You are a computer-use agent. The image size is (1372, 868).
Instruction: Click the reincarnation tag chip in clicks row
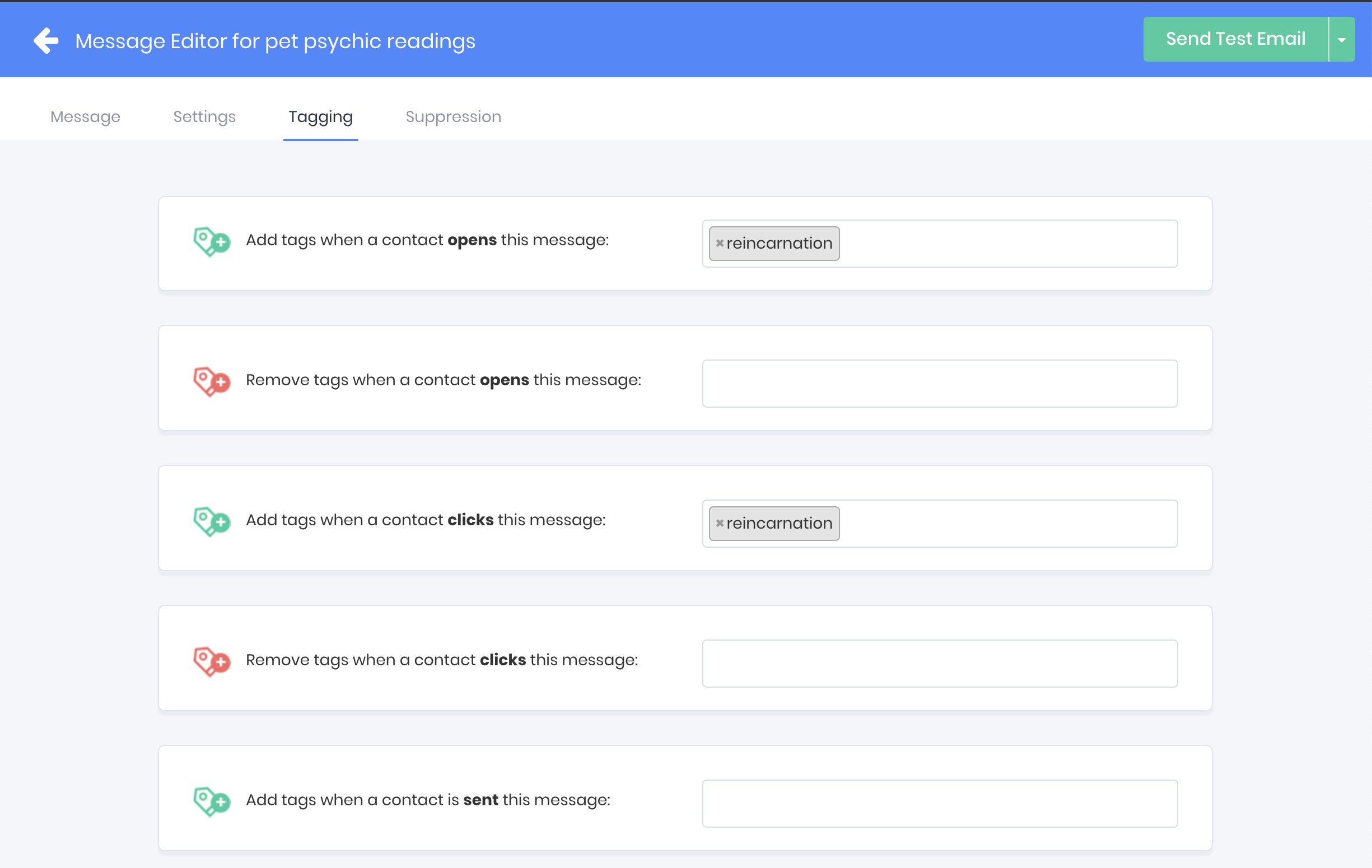coord(779,523)
